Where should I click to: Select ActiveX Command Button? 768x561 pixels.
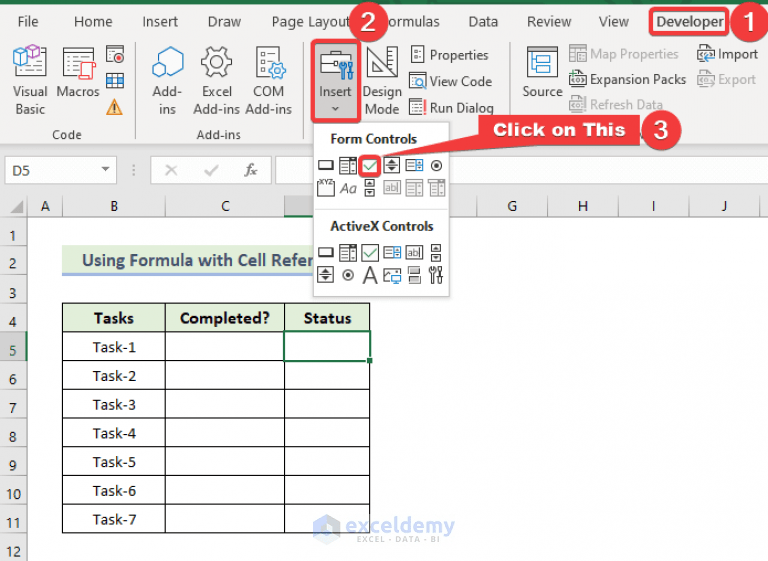(326, 253)
